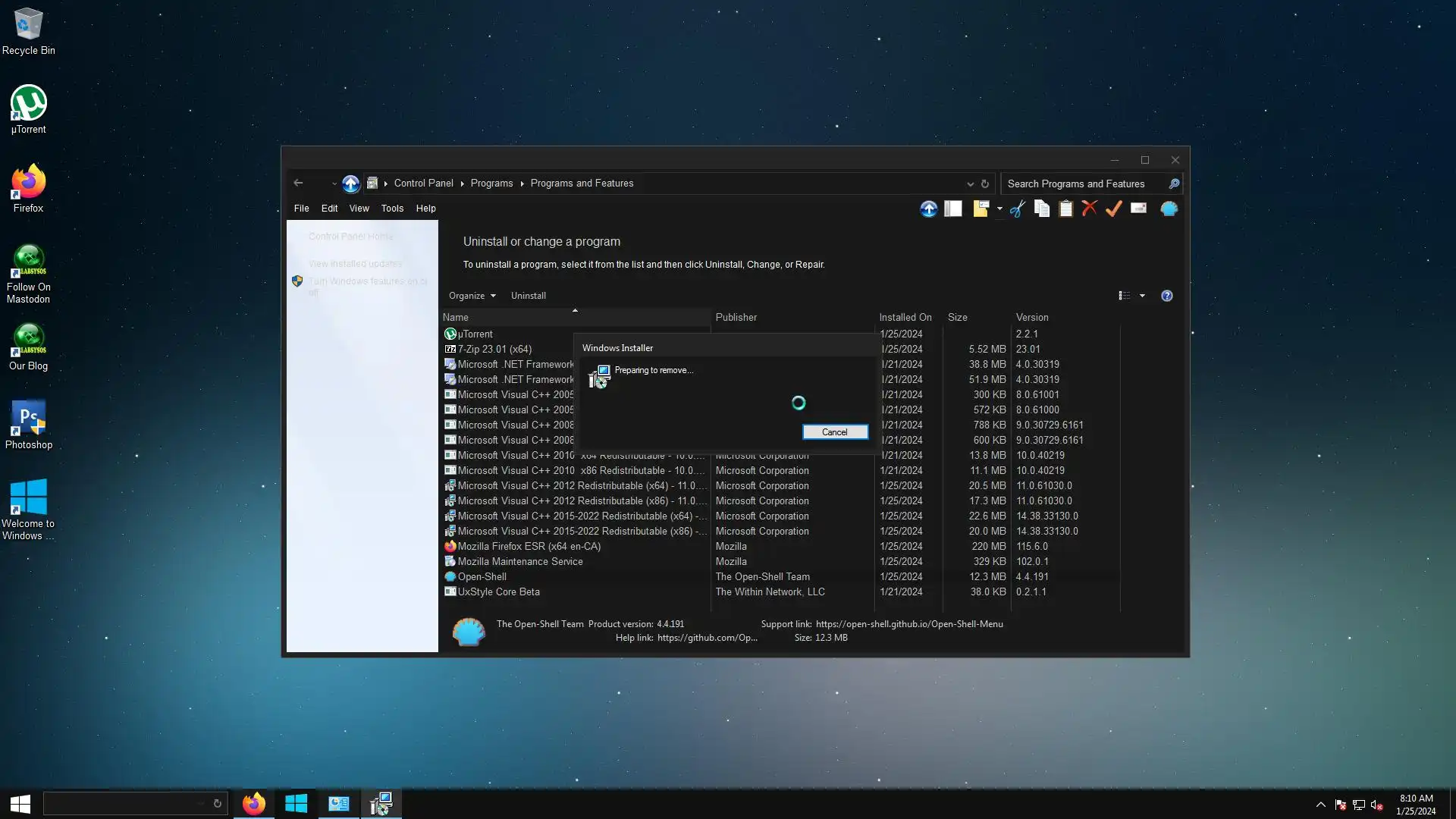Open the Tools menu
Image resolution: width=1456 pixels, height=819 pixels.
coord(392,209)
